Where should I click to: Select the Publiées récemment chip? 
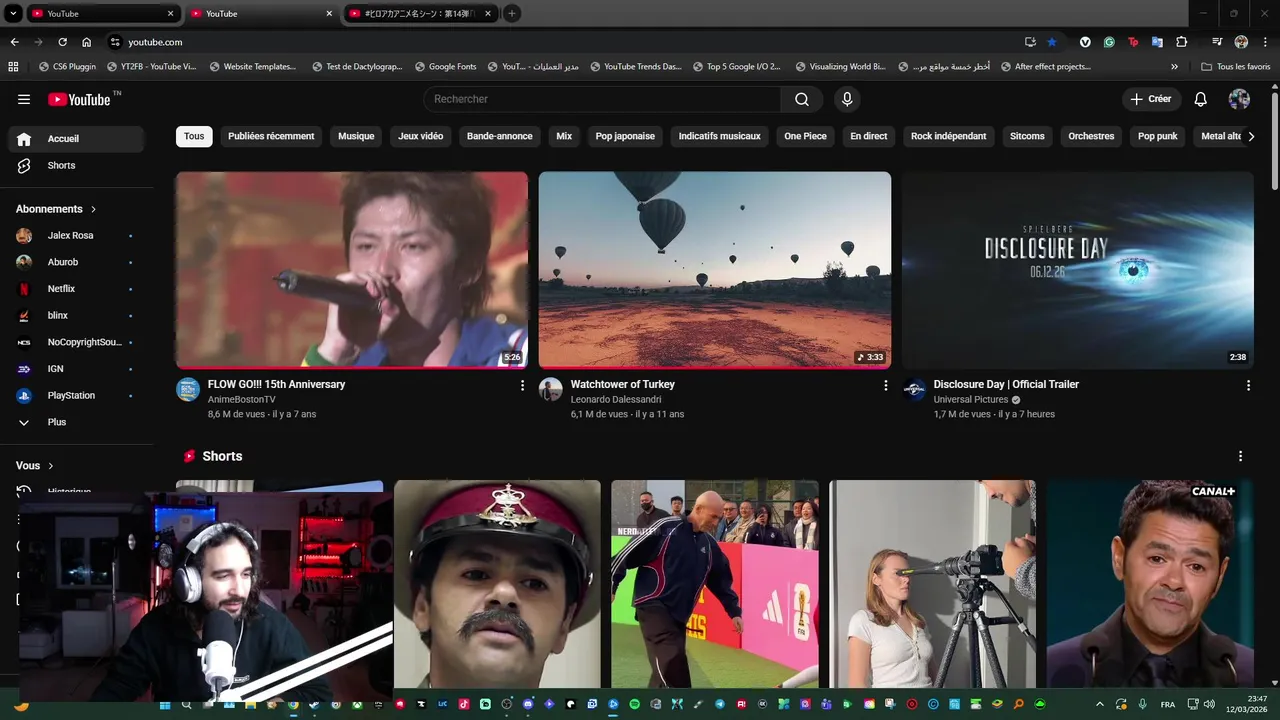click(271, 136)
